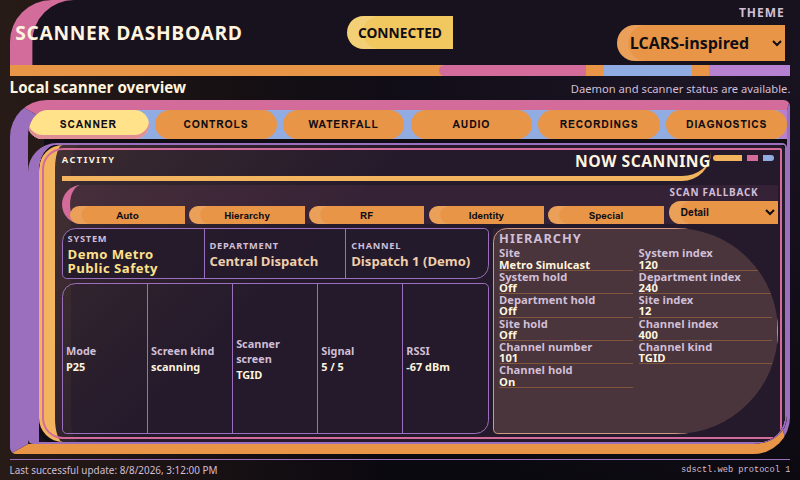Open the LCARS-inspired theme dropdown

click(x=702, y=43)
